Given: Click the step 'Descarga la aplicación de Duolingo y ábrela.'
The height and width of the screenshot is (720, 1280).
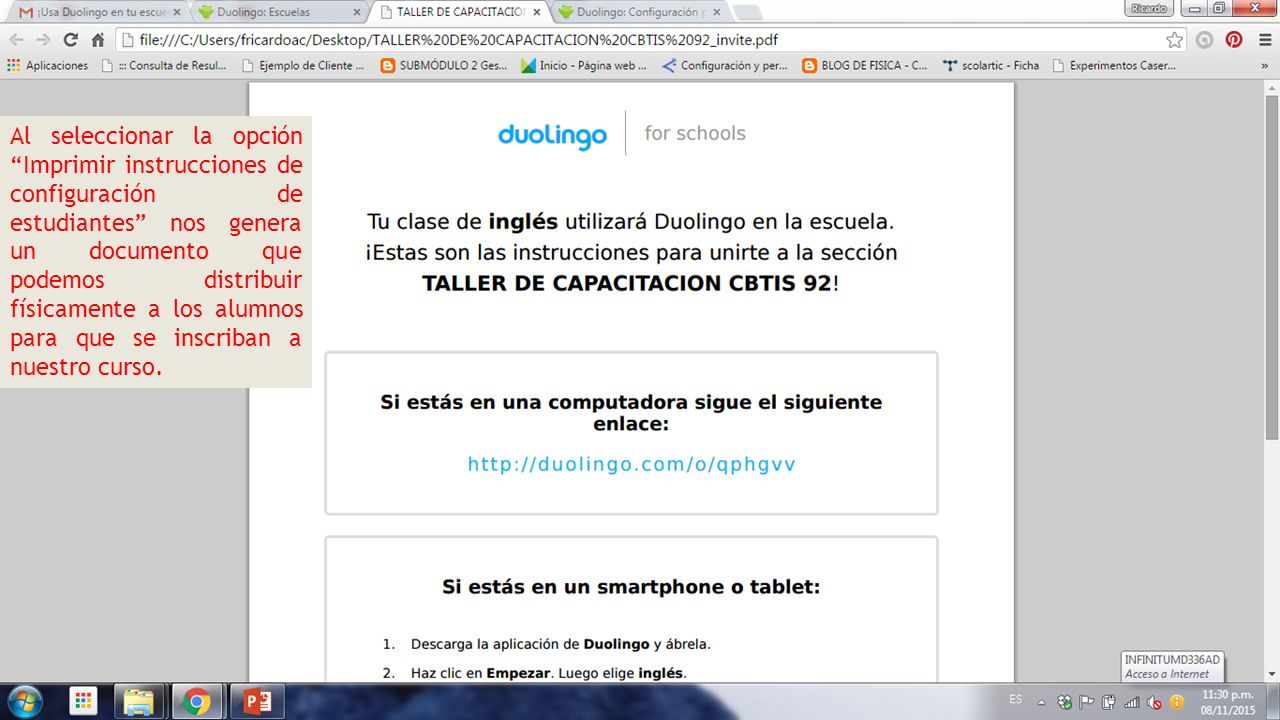Looking at the screenshot, I should (x=560, y=644).
